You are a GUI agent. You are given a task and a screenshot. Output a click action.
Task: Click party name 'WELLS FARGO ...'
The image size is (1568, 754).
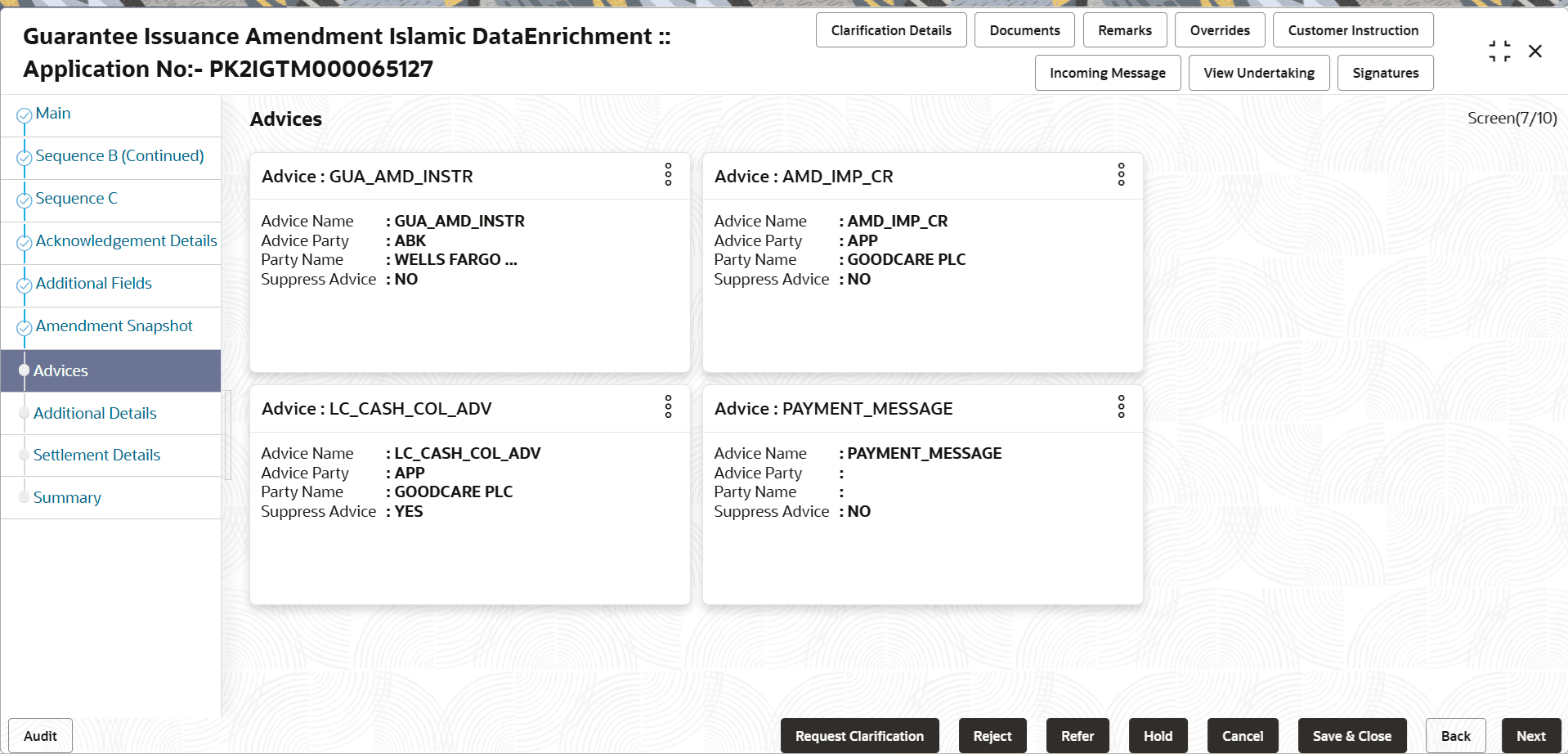click(x=455, y=260)
